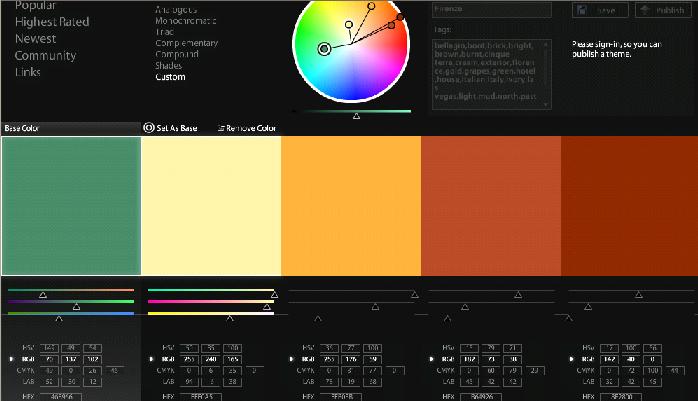Open the Newest themes link
This screenshot has width=698, height=401.
tap(35, 39)
